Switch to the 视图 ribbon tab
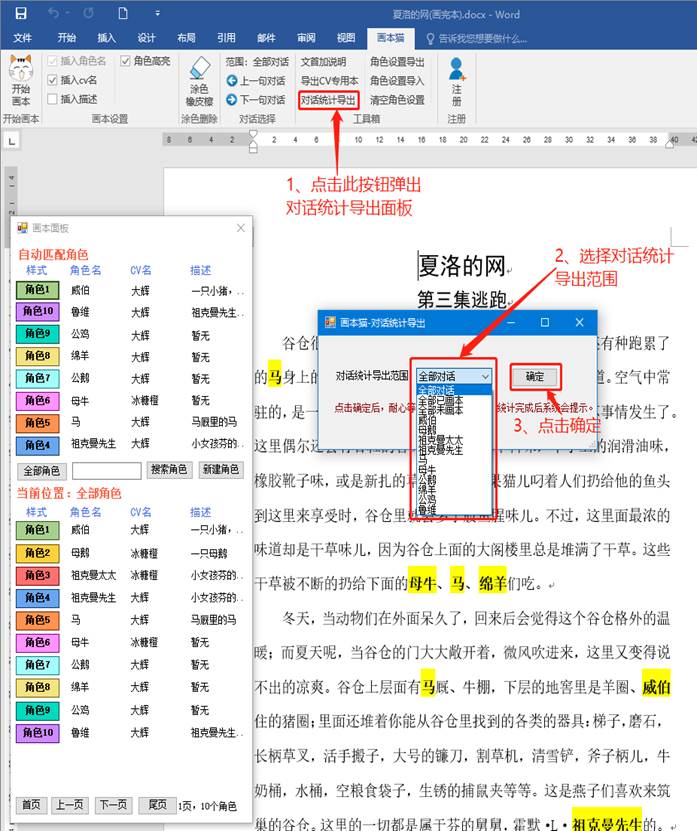The image size is (697, 831). pos(346,38)
